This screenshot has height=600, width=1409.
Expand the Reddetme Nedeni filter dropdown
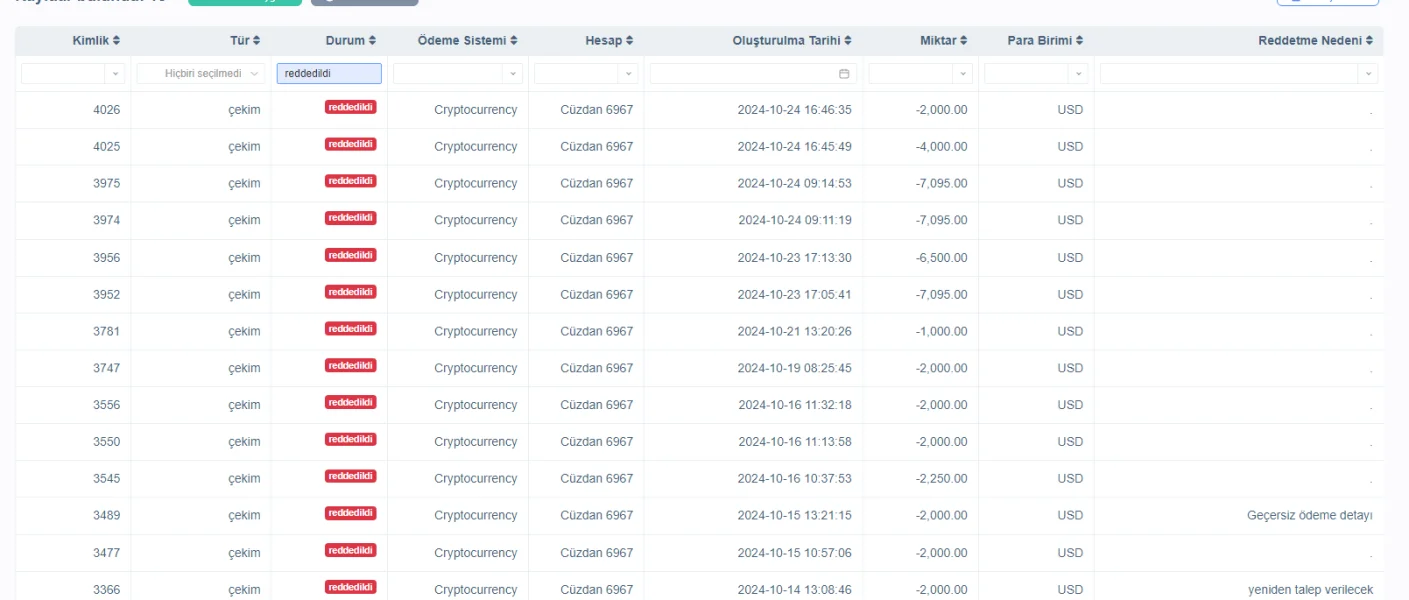[x=1367, y=74]
